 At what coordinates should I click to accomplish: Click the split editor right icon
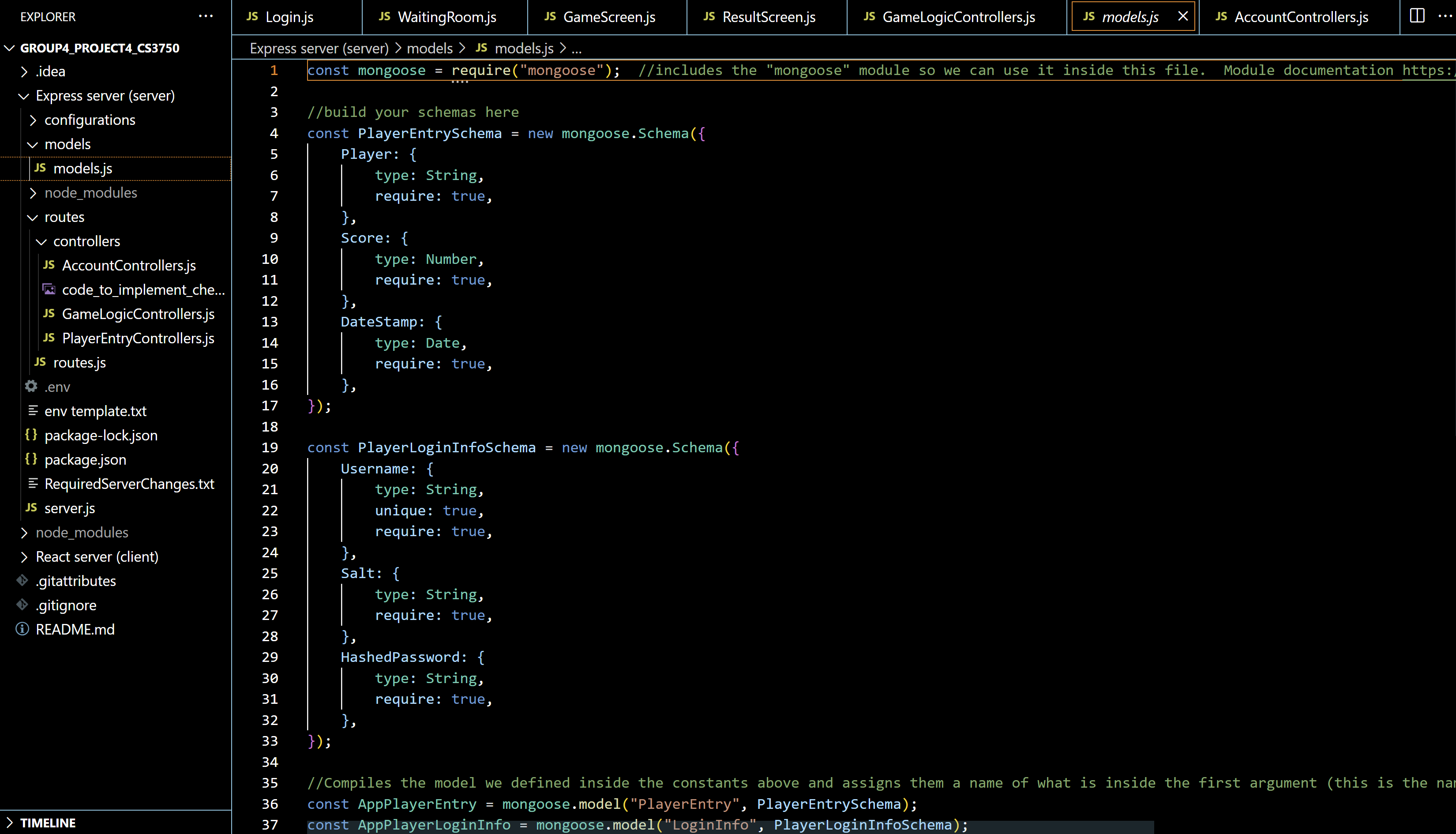[1417, 16]
